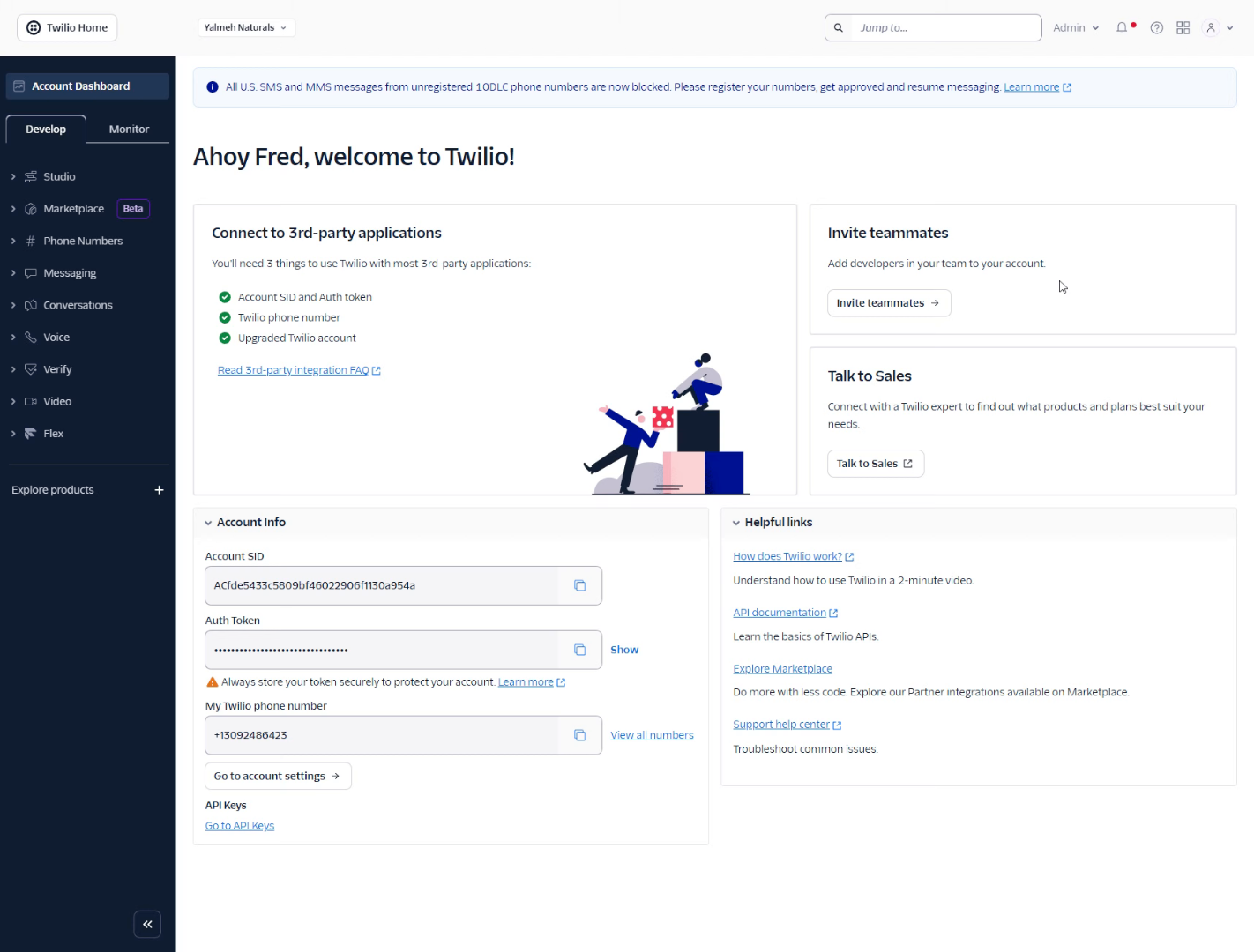The width and height of the screenshot is (1254, 952).
Task: Click the Beta badge next to Marketplace
Action: click(133, 209)
